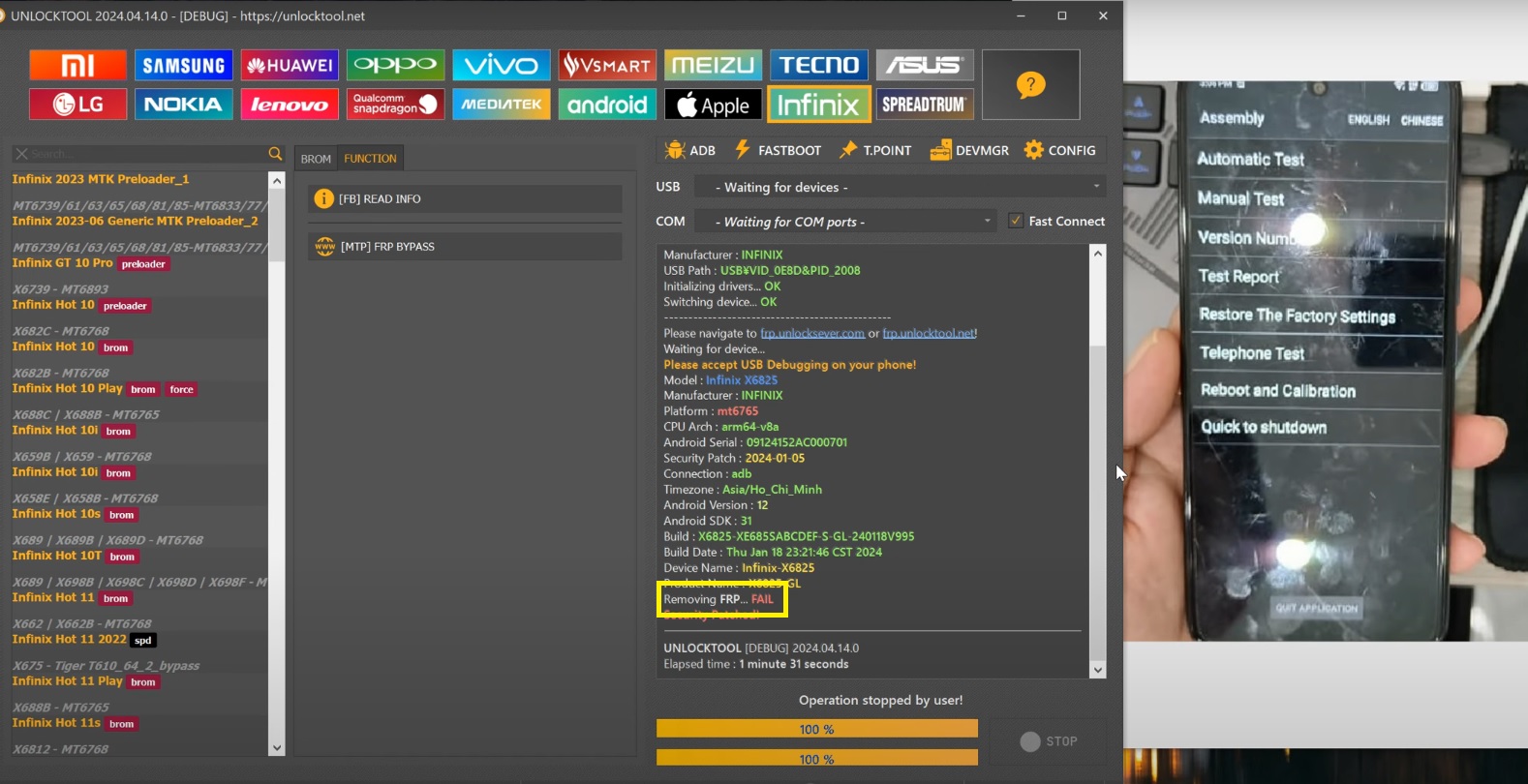The height and width of the screenshot is (784, 1528).
Task: Select Infinix GT 10 Pro preloader
Action: click(91, 263)
